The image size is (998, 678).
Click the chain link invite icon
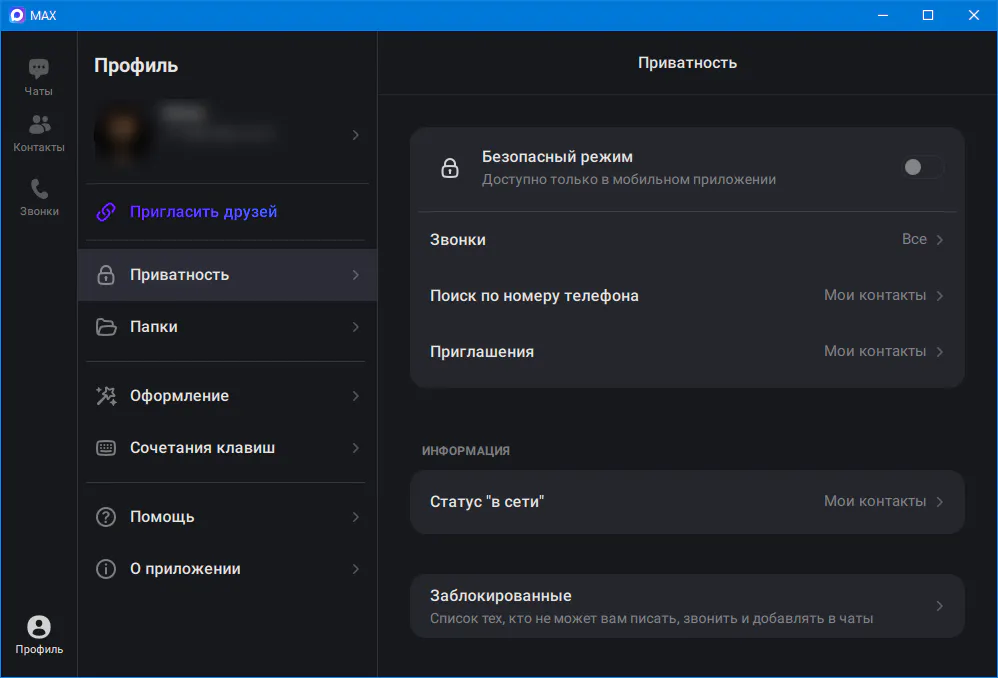coord(106,212)
